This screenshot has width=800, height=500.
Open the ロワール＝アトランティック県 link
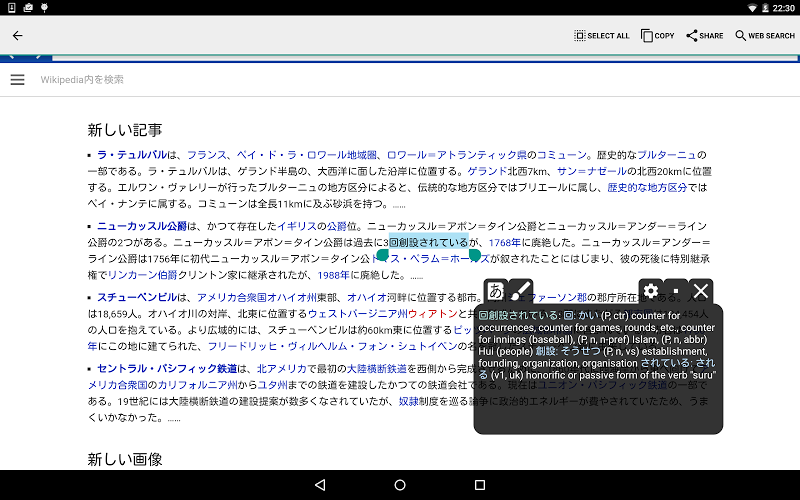[457, 155]
